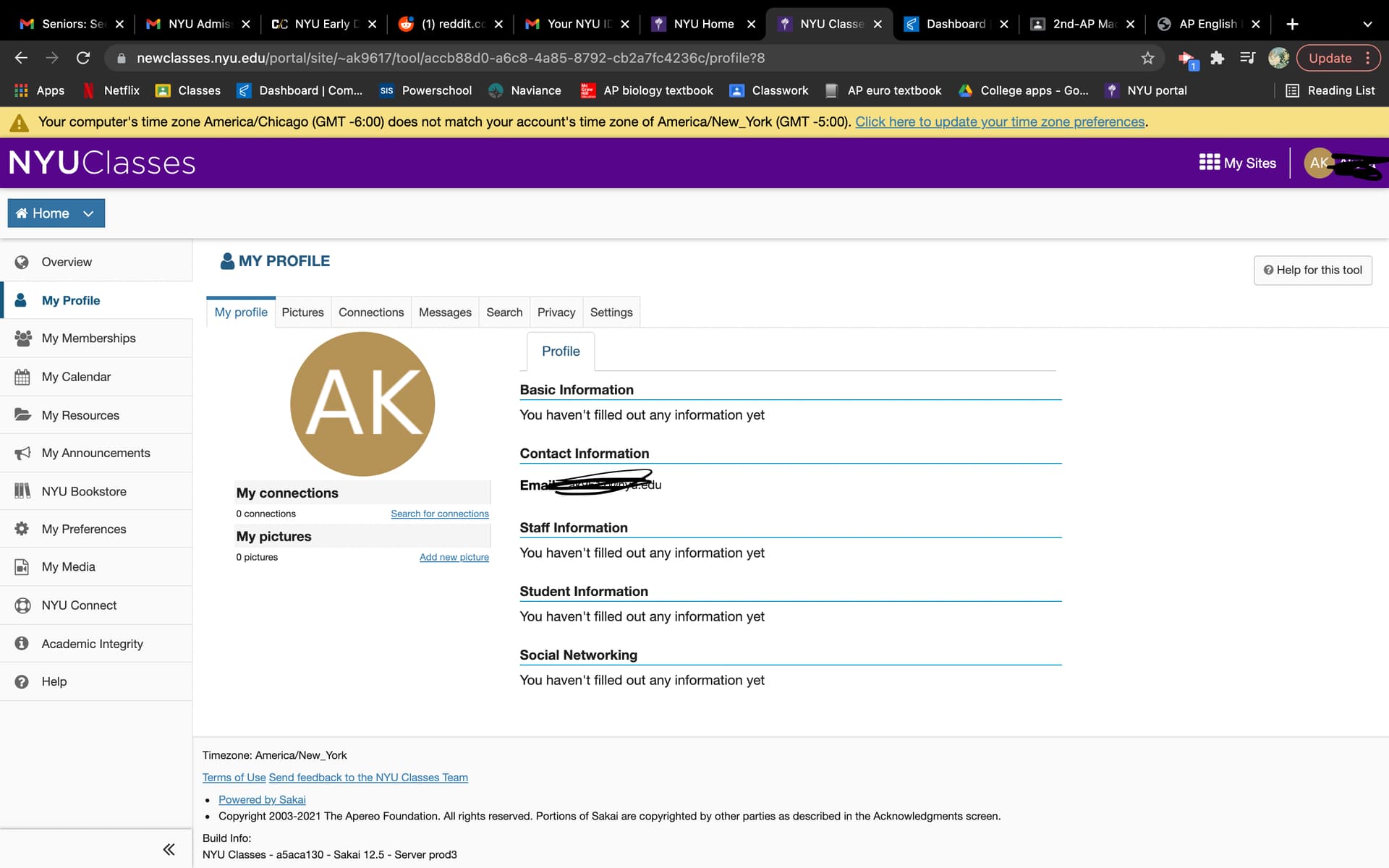Viewport: 1389px width, 868px height.
Task: Click the gear icon for My Preferences
Action: coord(22,529)
